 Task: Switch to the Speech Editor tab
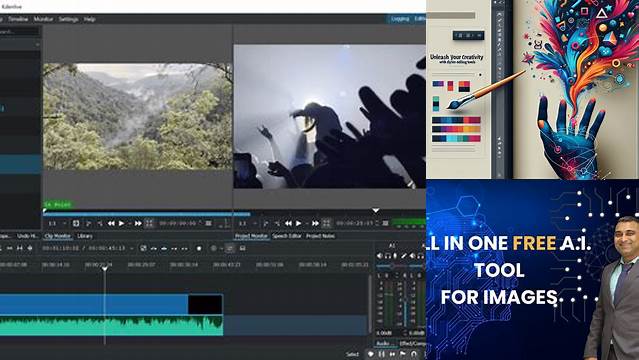click(x=287, y=236)
